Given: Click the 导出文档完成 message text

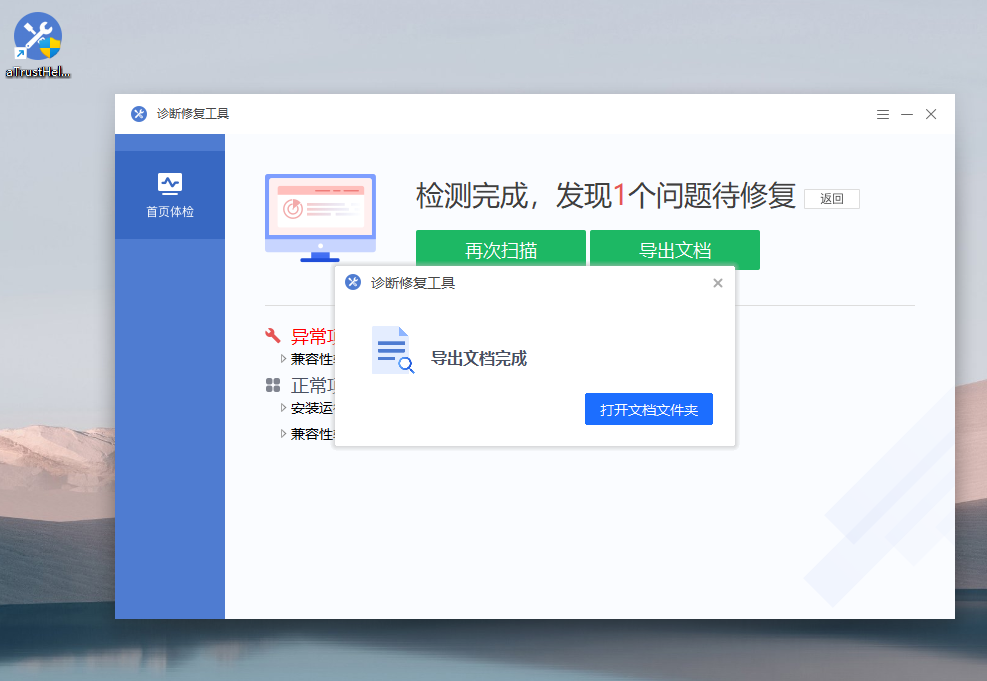Looking at the screenshot, I should 478,359.
